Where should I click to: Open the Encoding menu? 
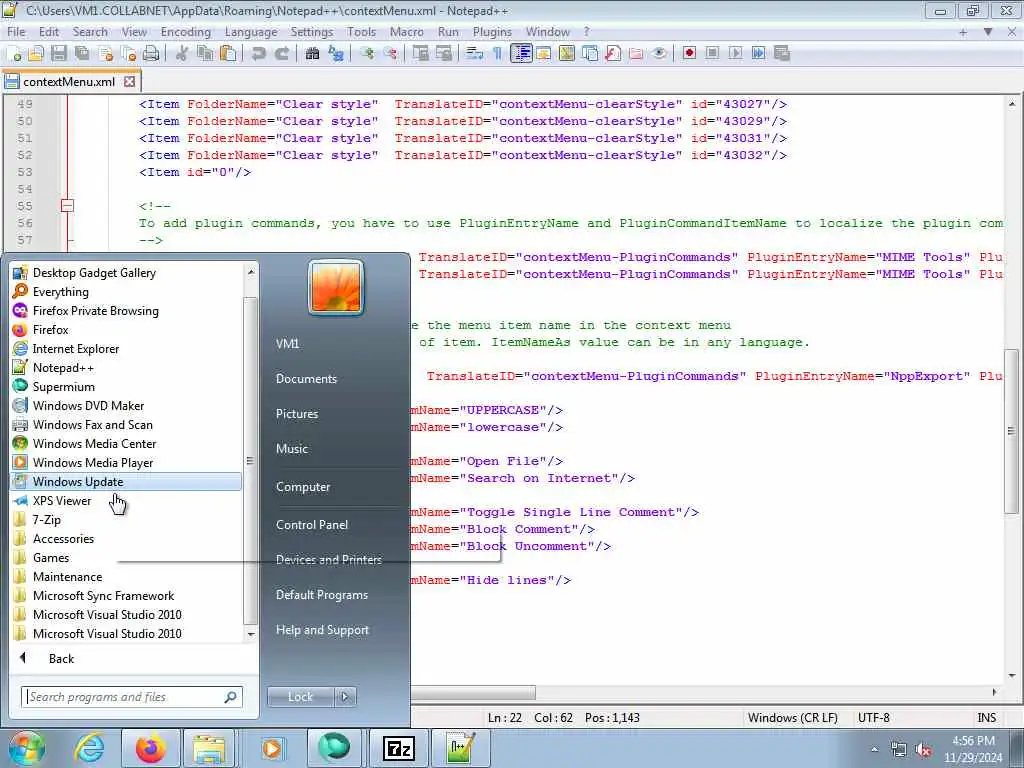point(185,32)
